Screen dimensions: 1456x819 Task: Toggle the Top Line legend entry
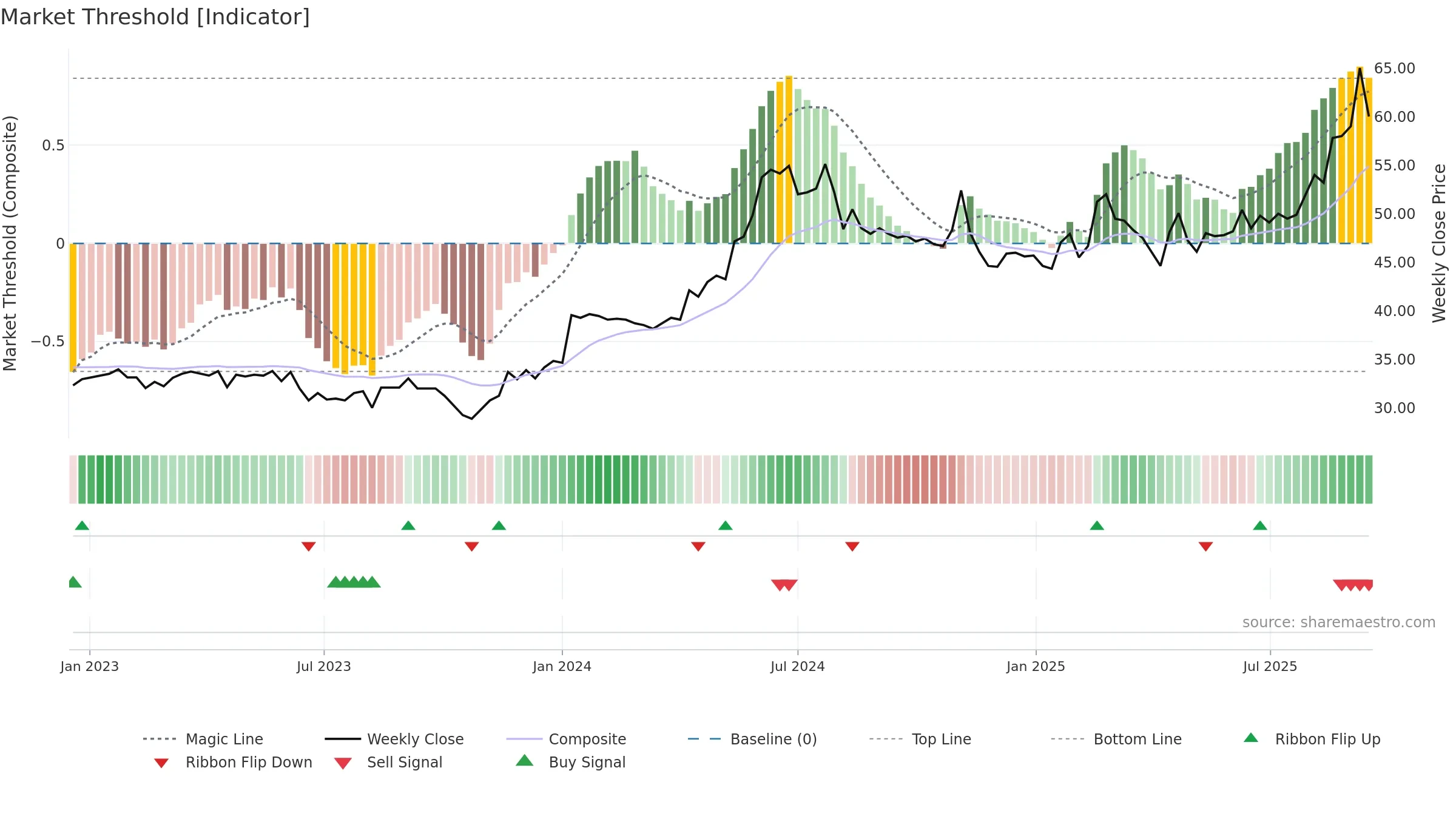[x=920, y=739]
